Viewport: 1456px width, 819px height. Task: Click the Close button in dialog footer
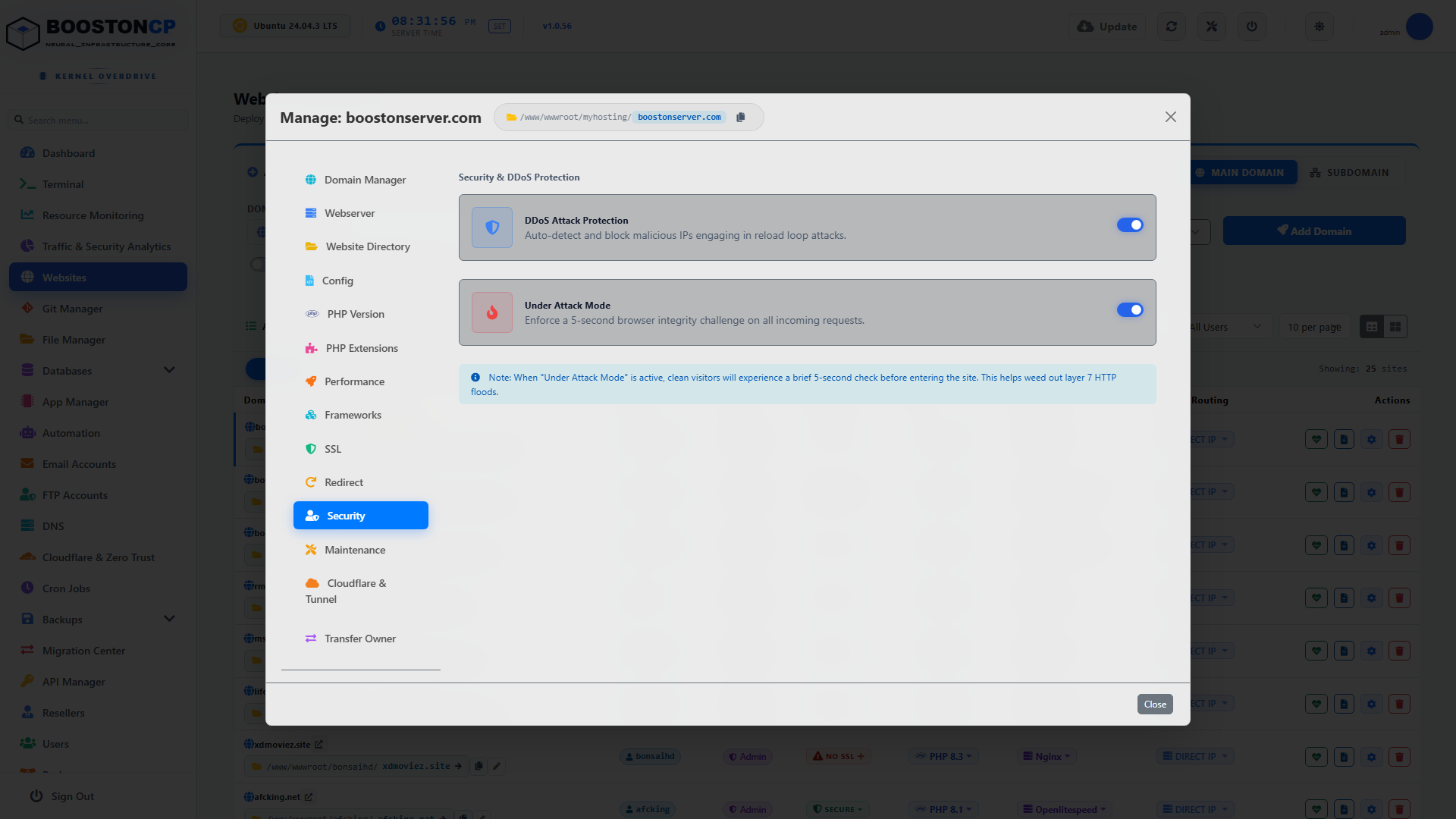(1155, 704)
